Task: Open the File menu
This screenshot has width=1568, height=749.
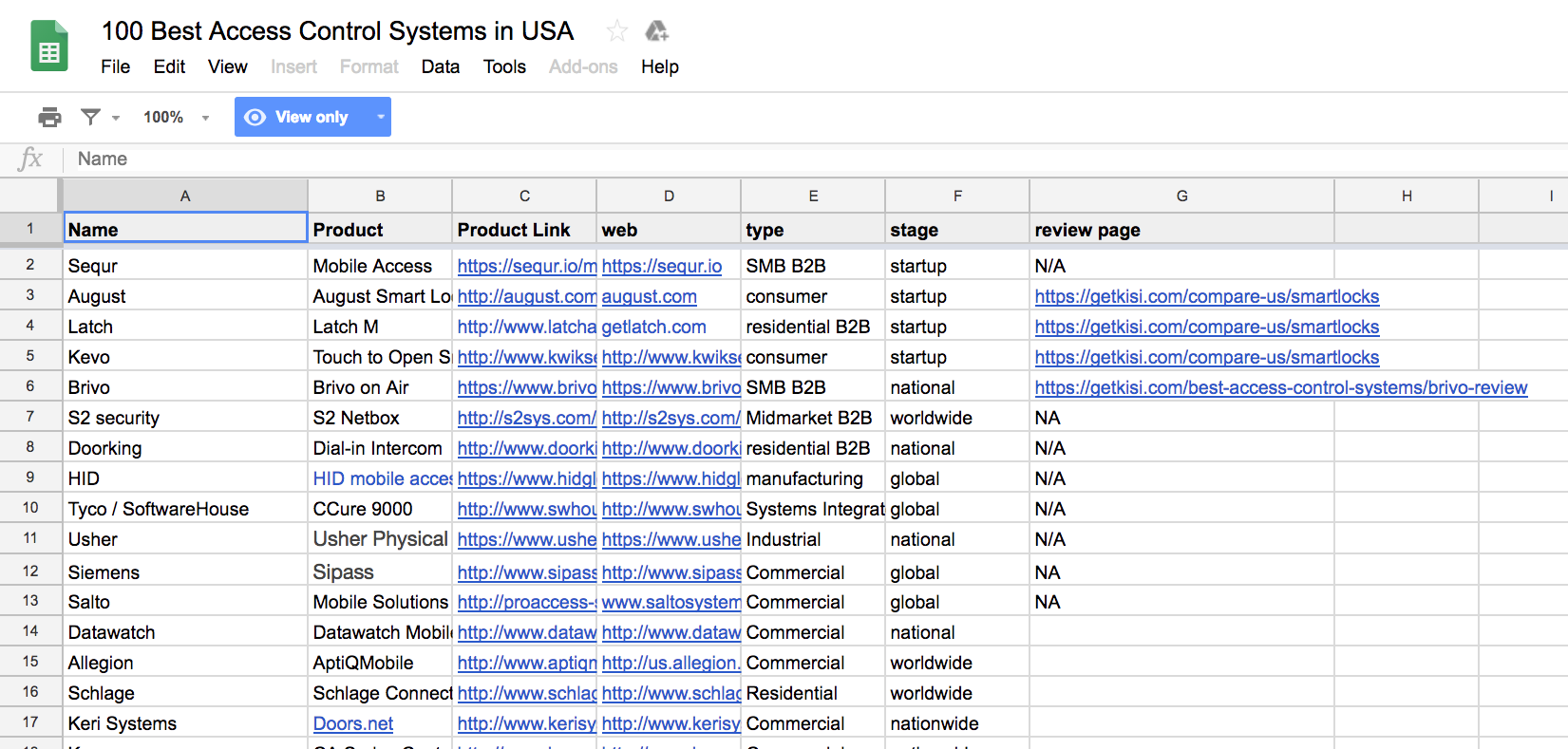Action: (116, 66)
